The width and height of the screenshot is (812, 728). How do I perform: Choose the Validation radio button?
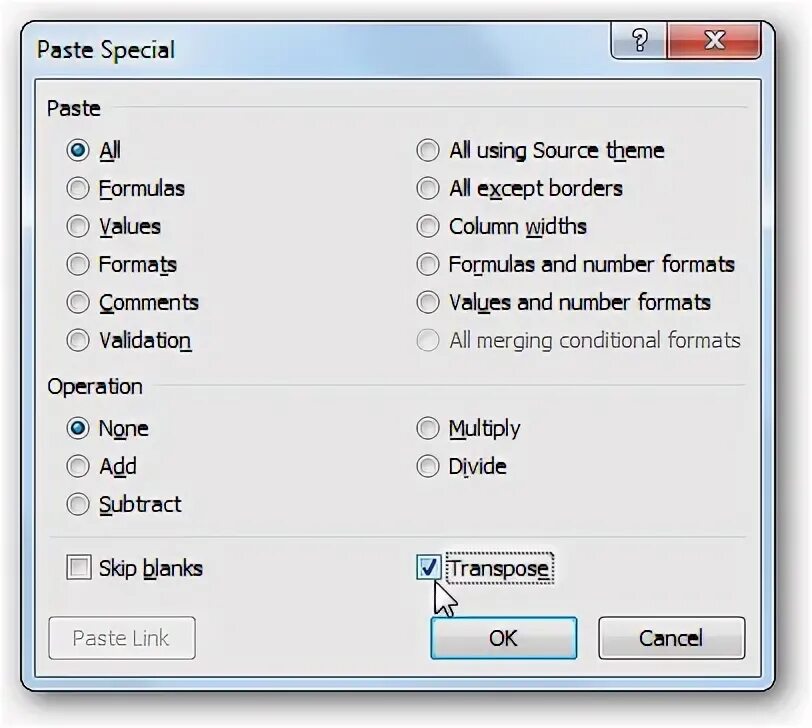click(x=78, y=340)
